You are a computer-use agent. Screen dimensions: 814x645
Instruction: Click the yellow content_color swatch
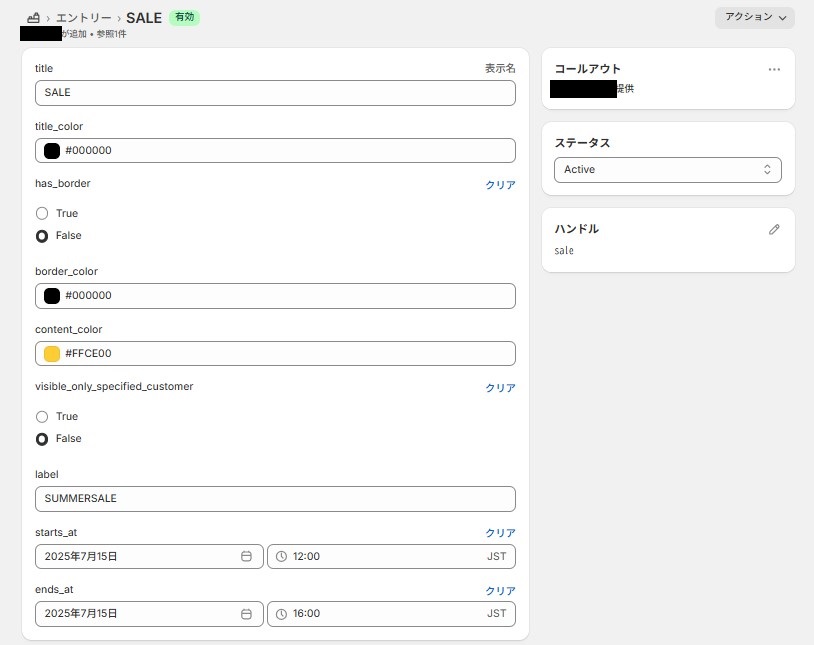[x=52, y=353]
